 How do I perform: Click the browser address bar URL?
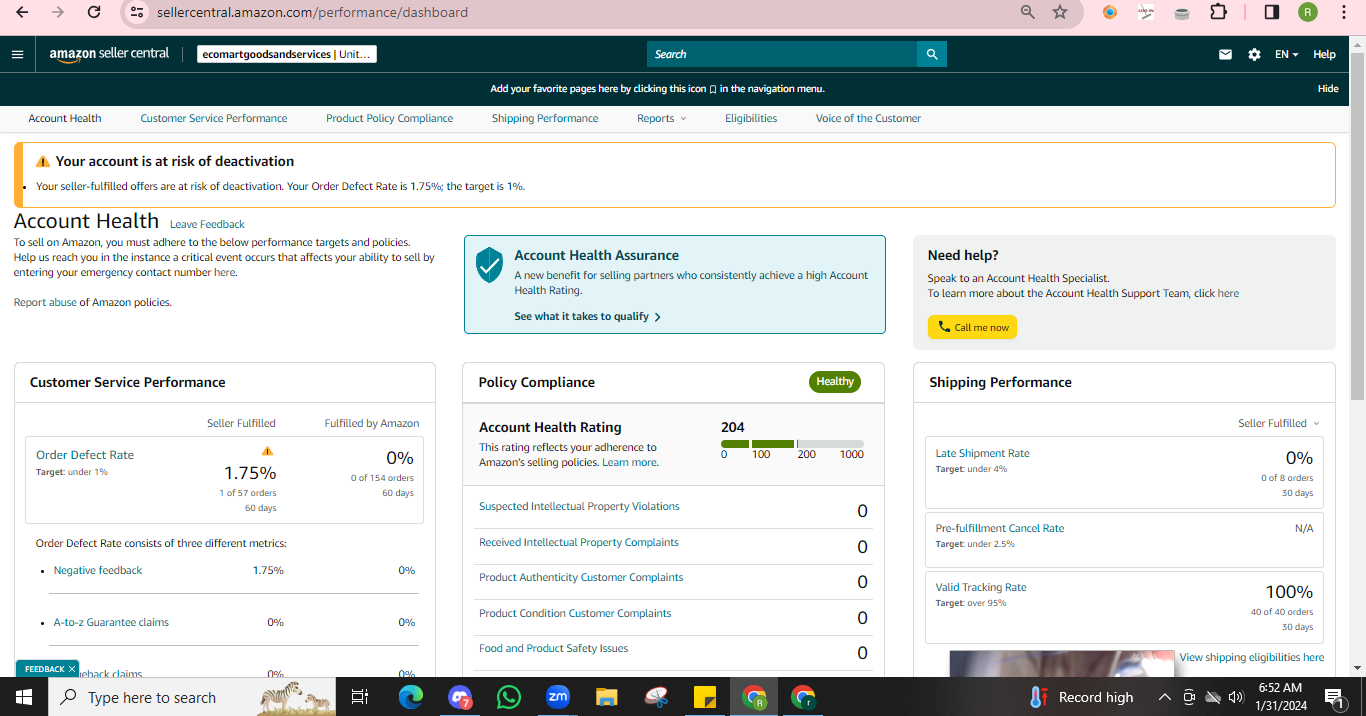312,12
